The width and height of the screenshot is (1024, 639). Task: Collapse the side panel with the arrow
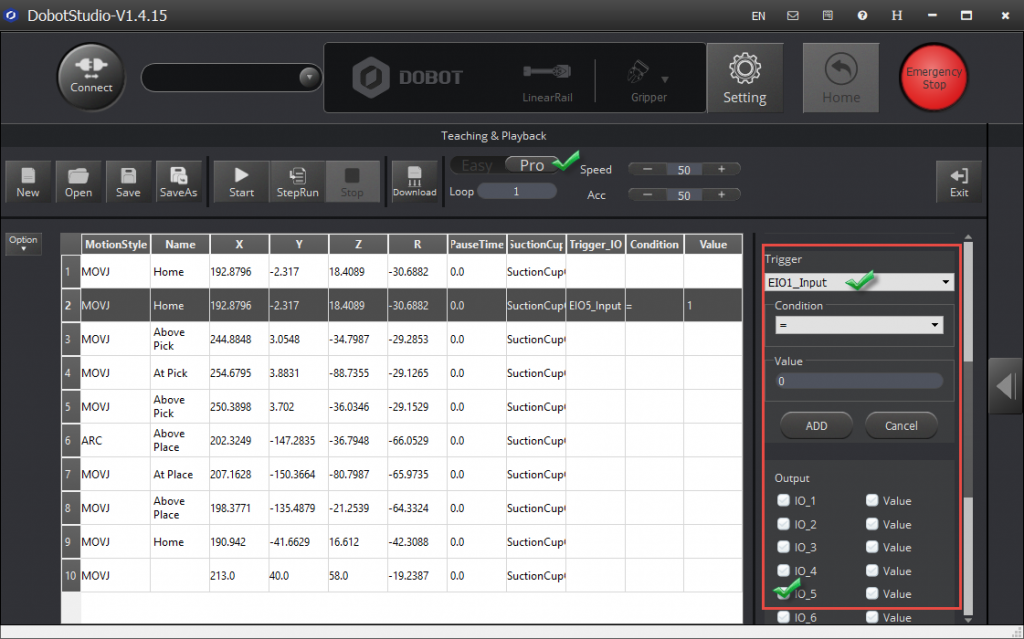click(x=1005, y=386)
